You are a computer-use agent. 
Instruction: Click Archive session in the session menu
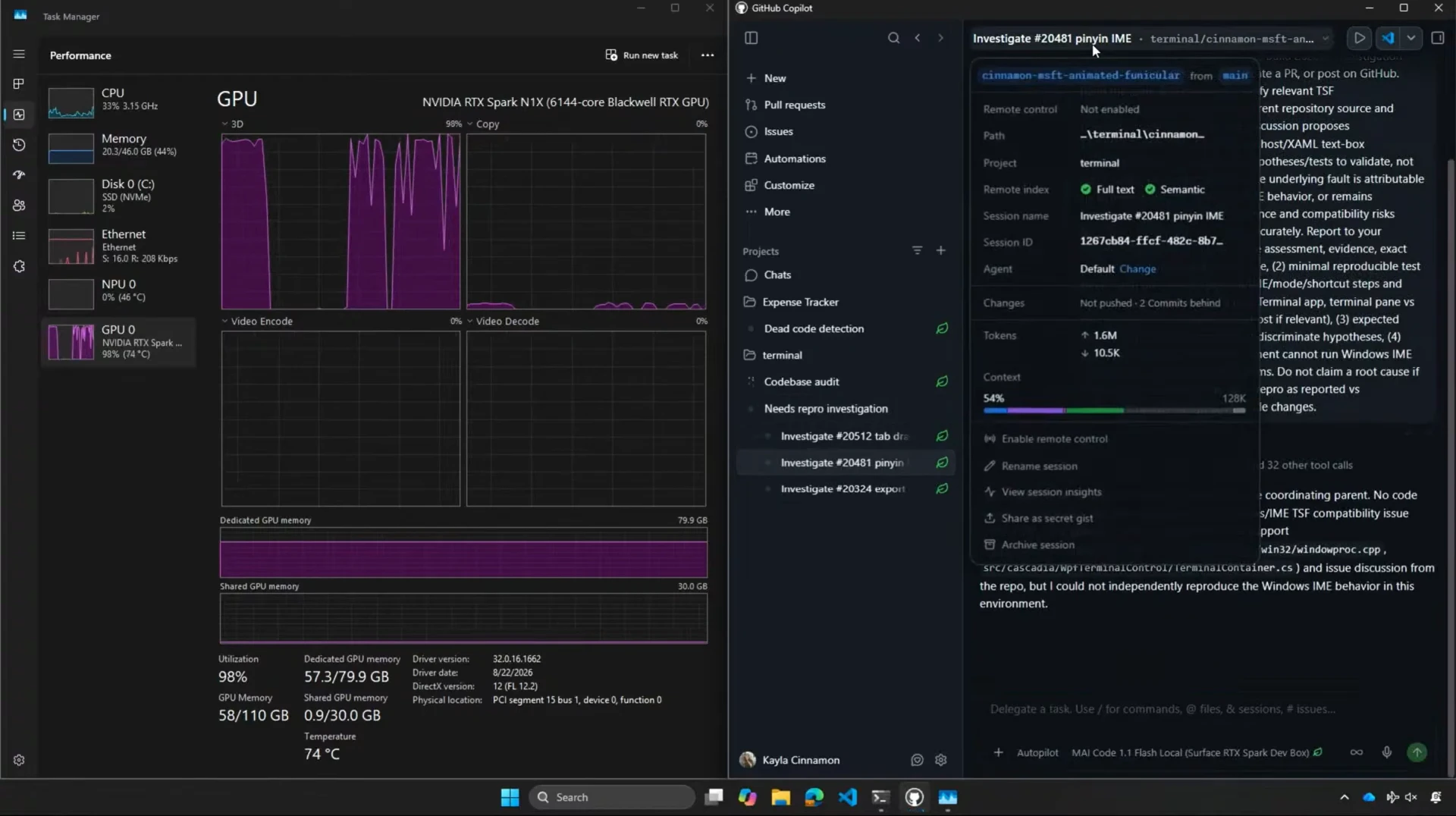[x=1037, y=545]
